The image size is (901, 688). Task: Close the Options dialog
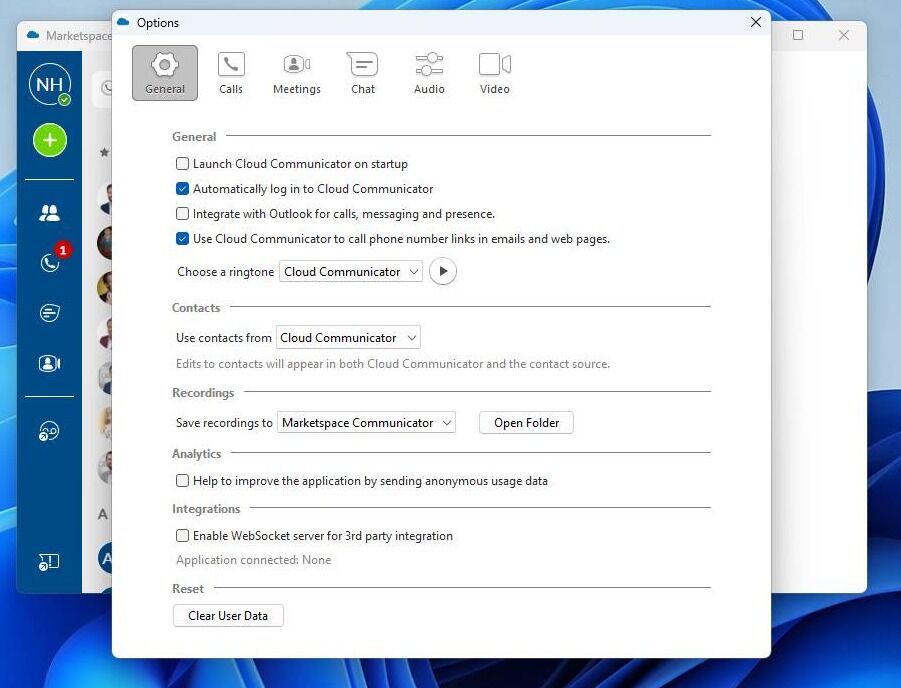[756, 22]
